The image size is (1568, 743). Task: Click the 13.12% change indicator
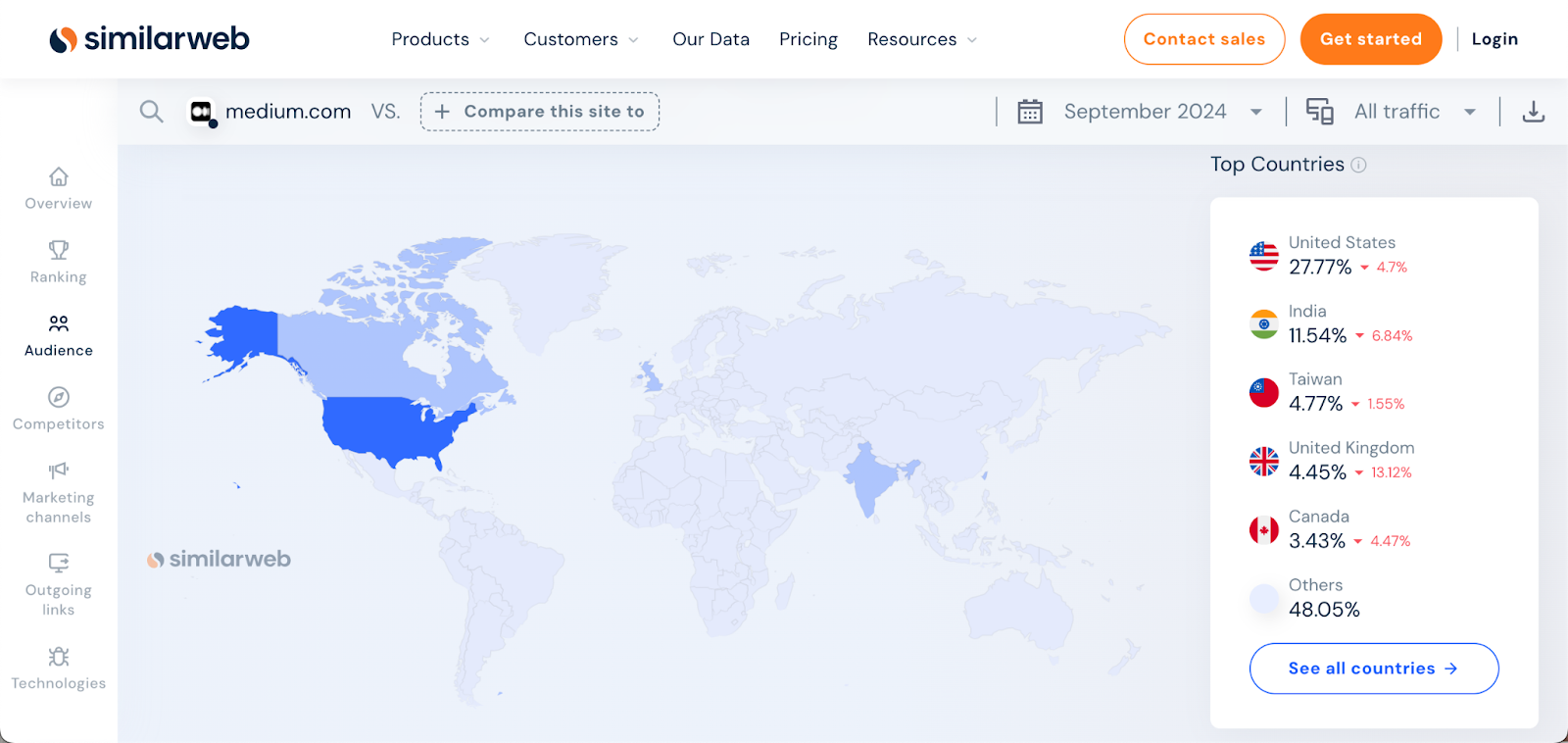tap(1384, 472)
